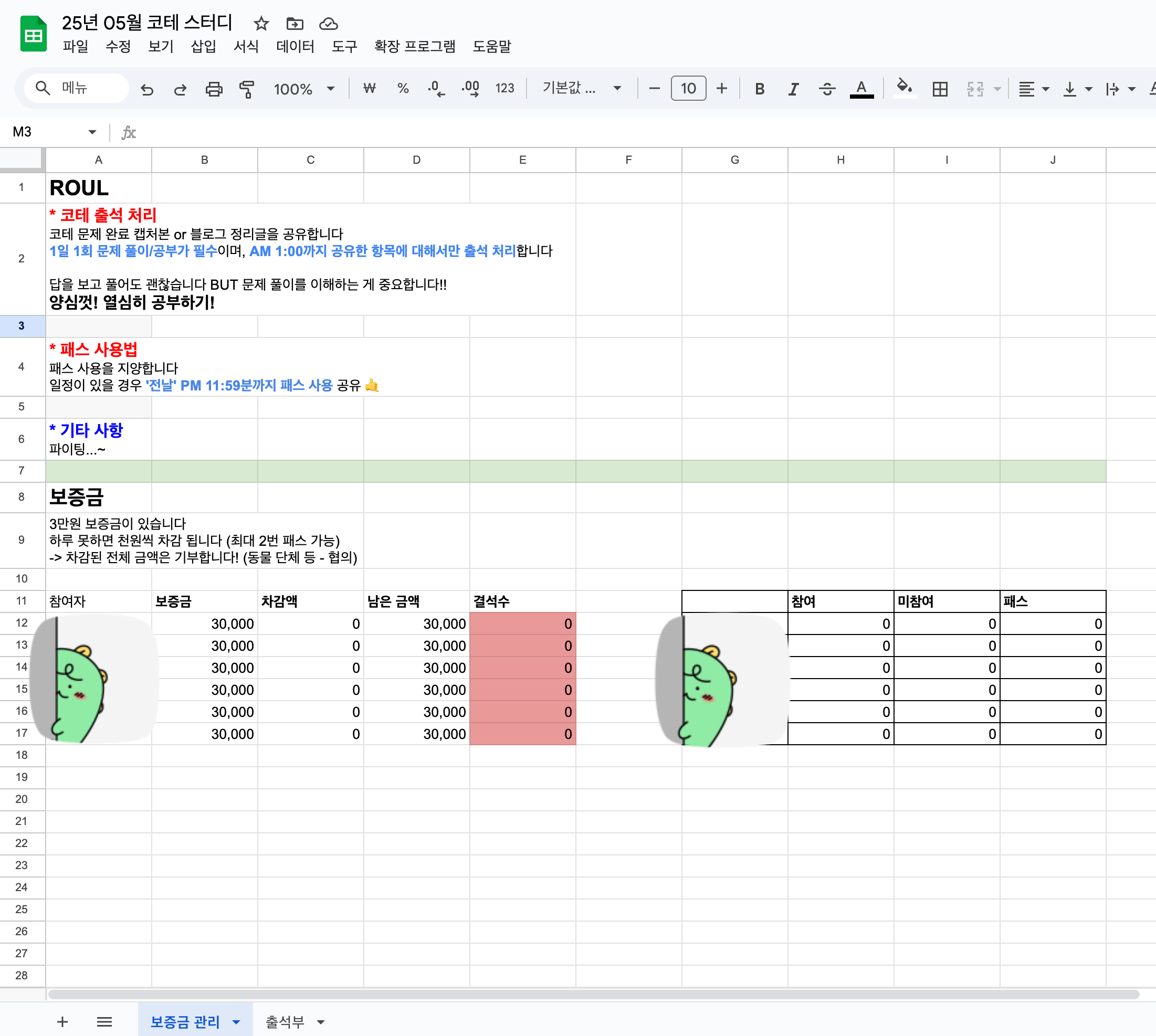Toggle bold formatting
This screenshot has height=1036, width=1156.
coord(759,89)
